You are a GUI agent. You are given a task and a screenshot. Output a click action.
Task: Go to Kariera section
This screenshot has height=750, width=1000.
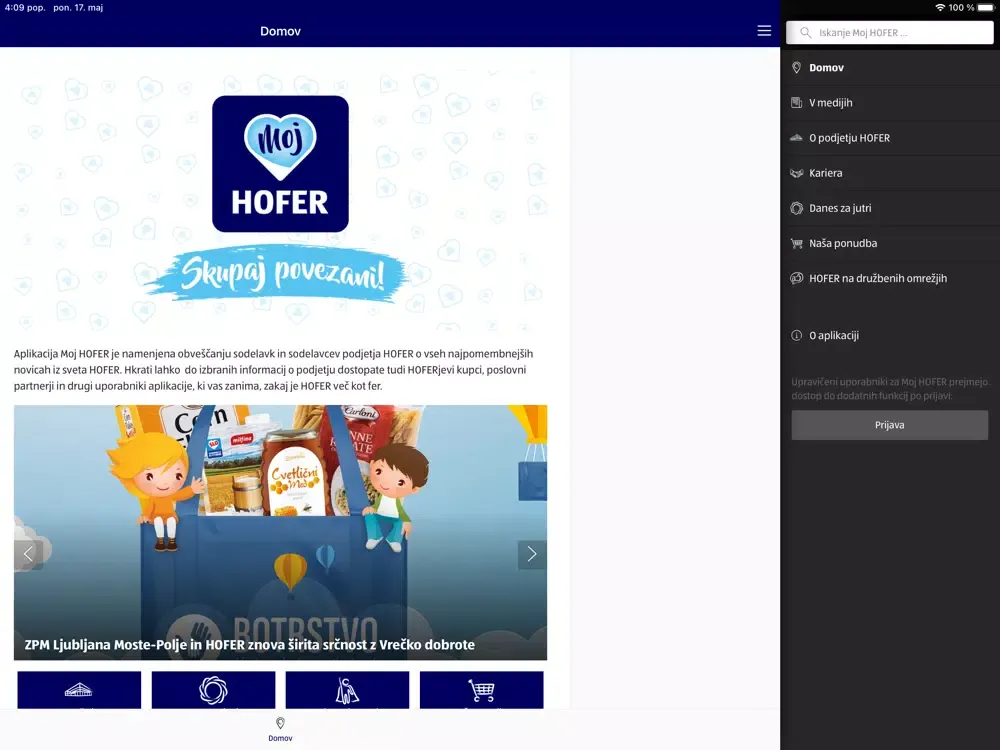click(x=890, y=173)
